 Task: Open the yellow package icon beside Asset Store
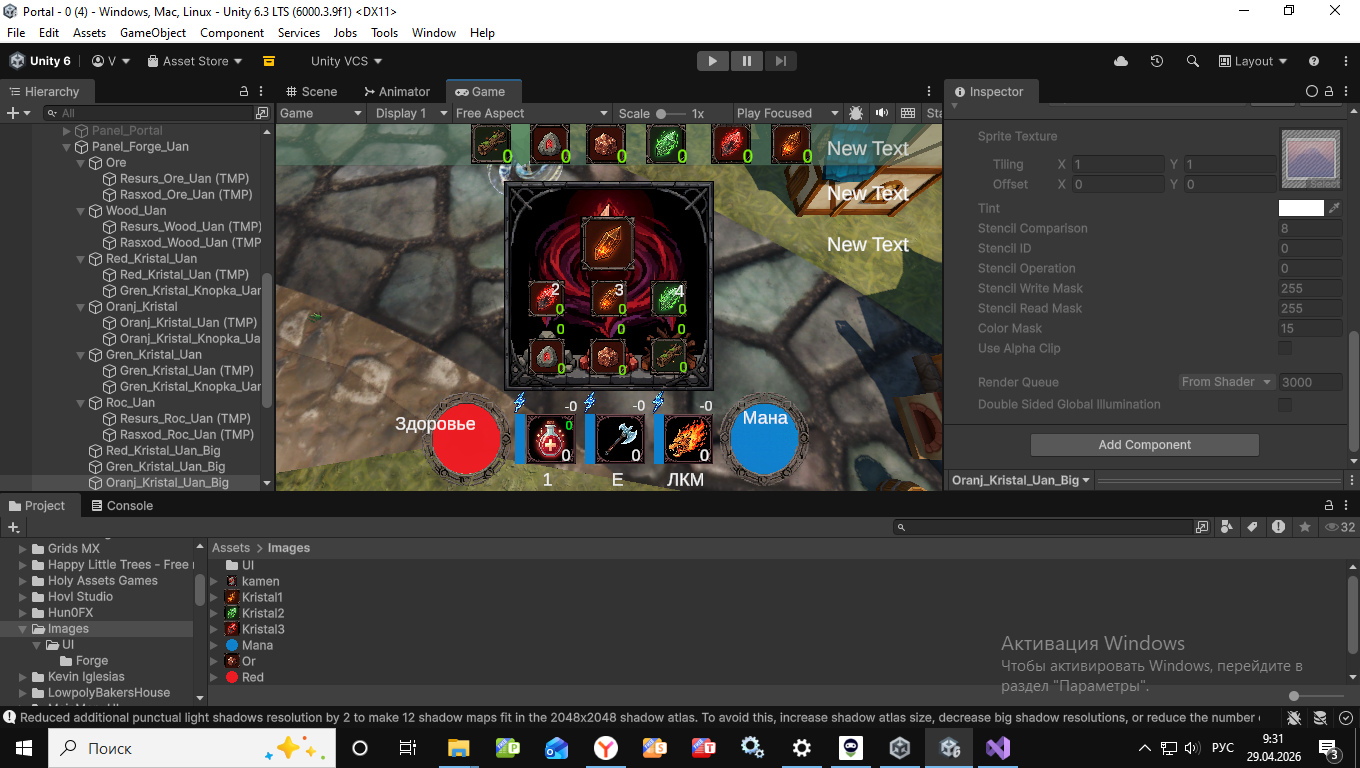[269, 61]
